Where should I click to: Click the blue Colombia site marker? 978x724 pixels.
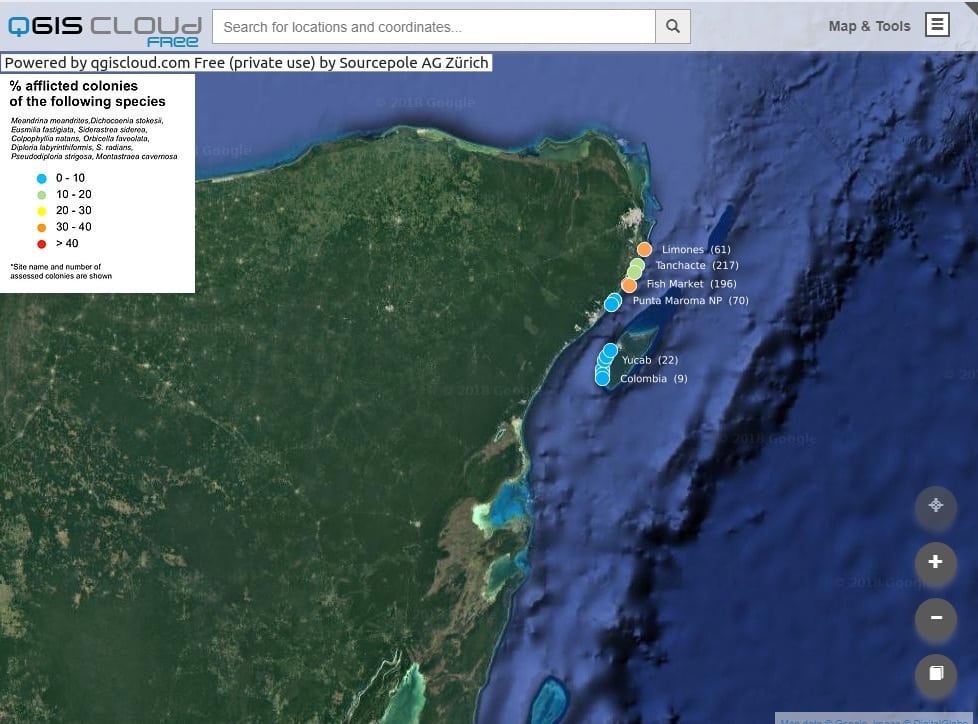click(x=602, y=378)
